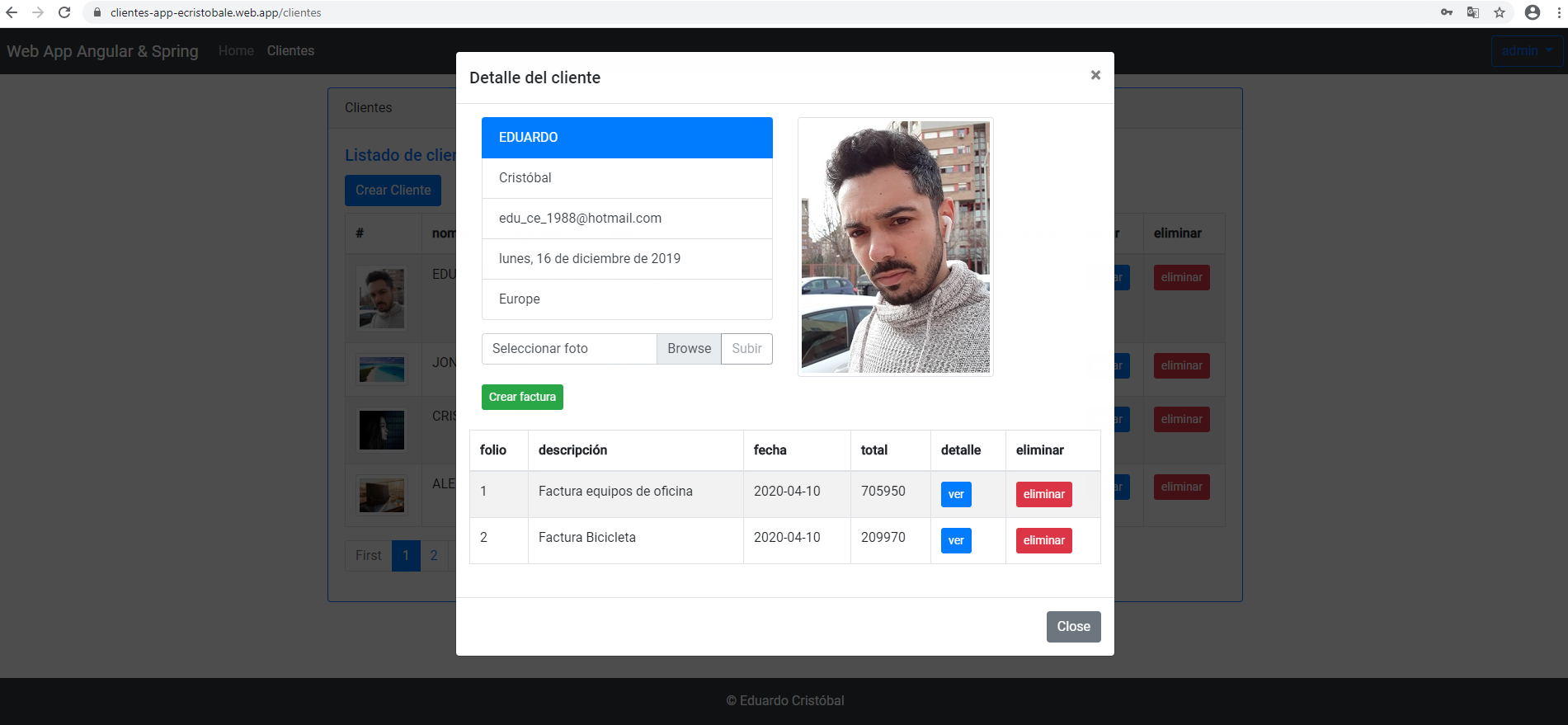Open the translate page icon
Viewport: 1568px width, 725px height.
[1473, 12]
